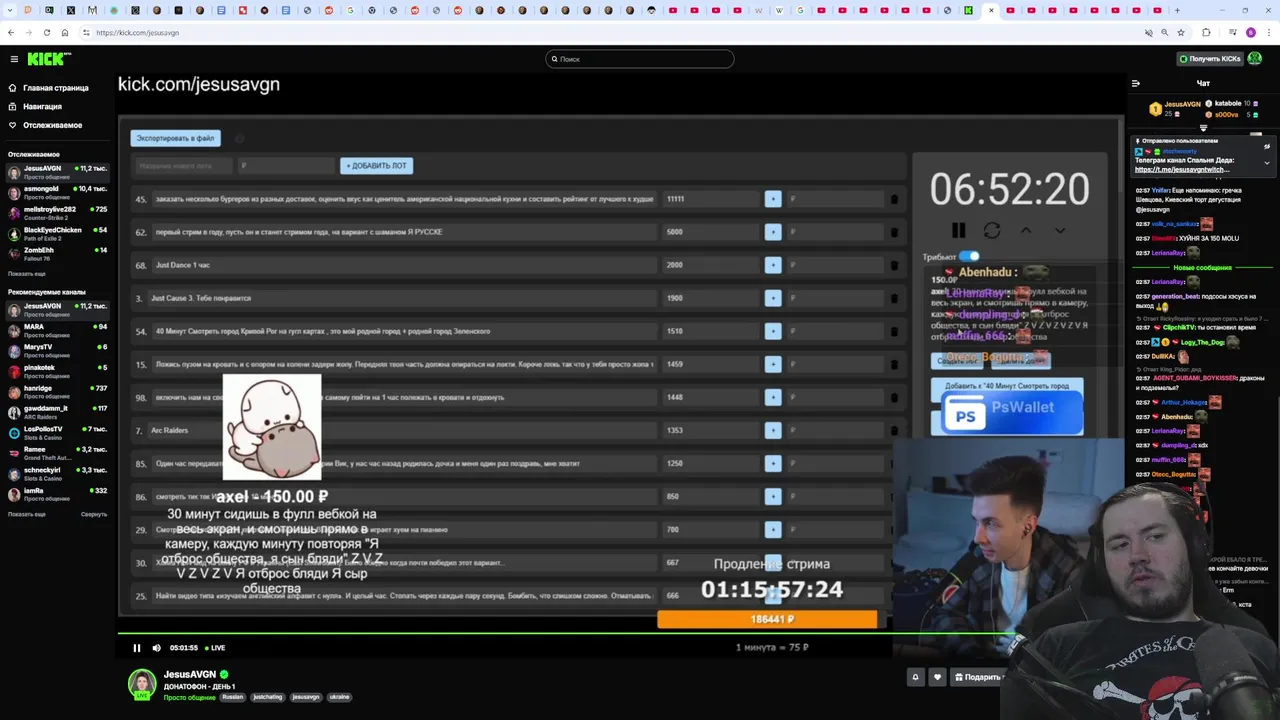
Task: Click plus button on lot 54 row
Action: coord(772,331)
